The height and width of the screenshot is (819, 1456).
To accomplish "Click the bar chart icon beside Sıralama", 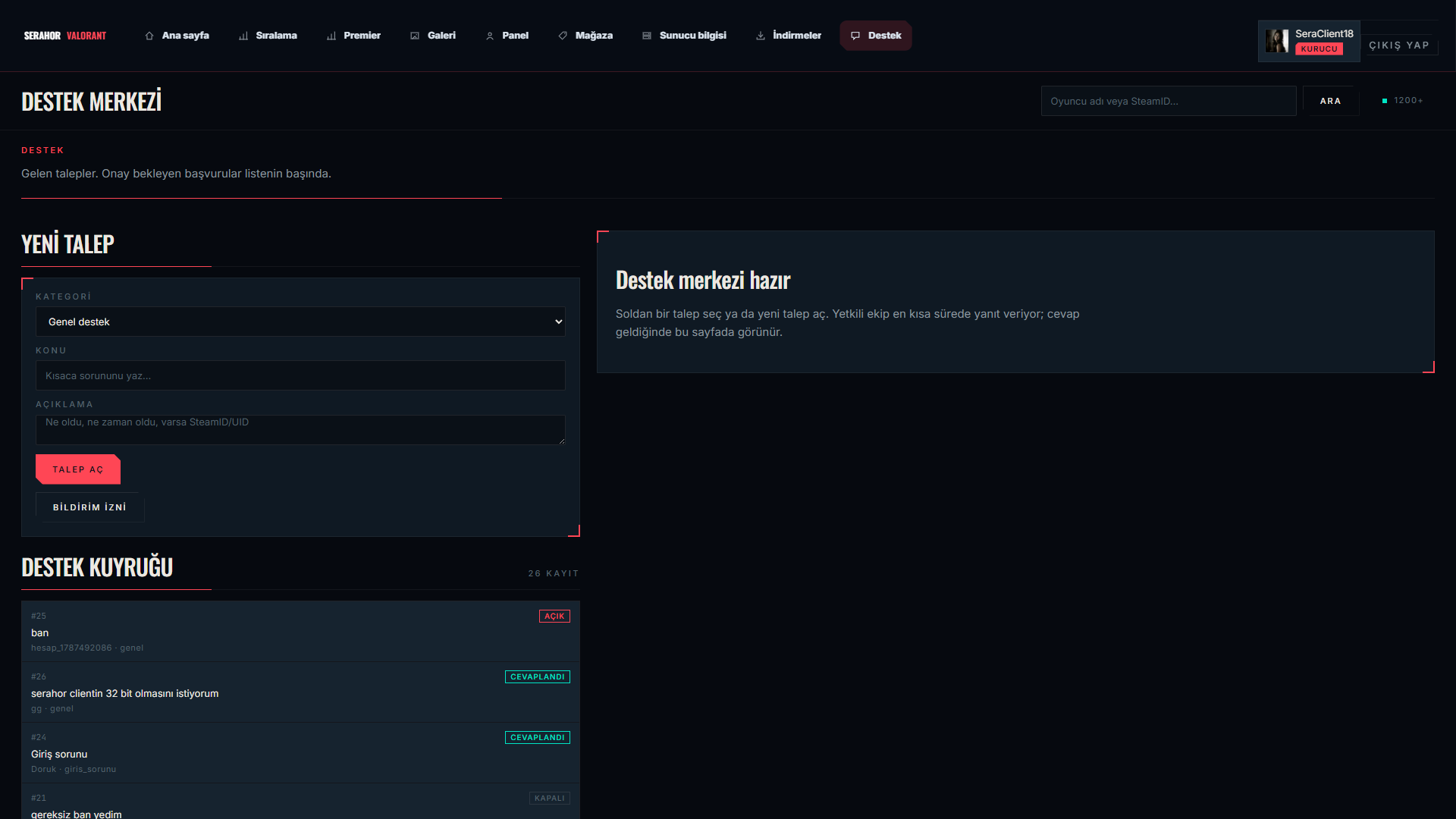I will pos(243,36).
